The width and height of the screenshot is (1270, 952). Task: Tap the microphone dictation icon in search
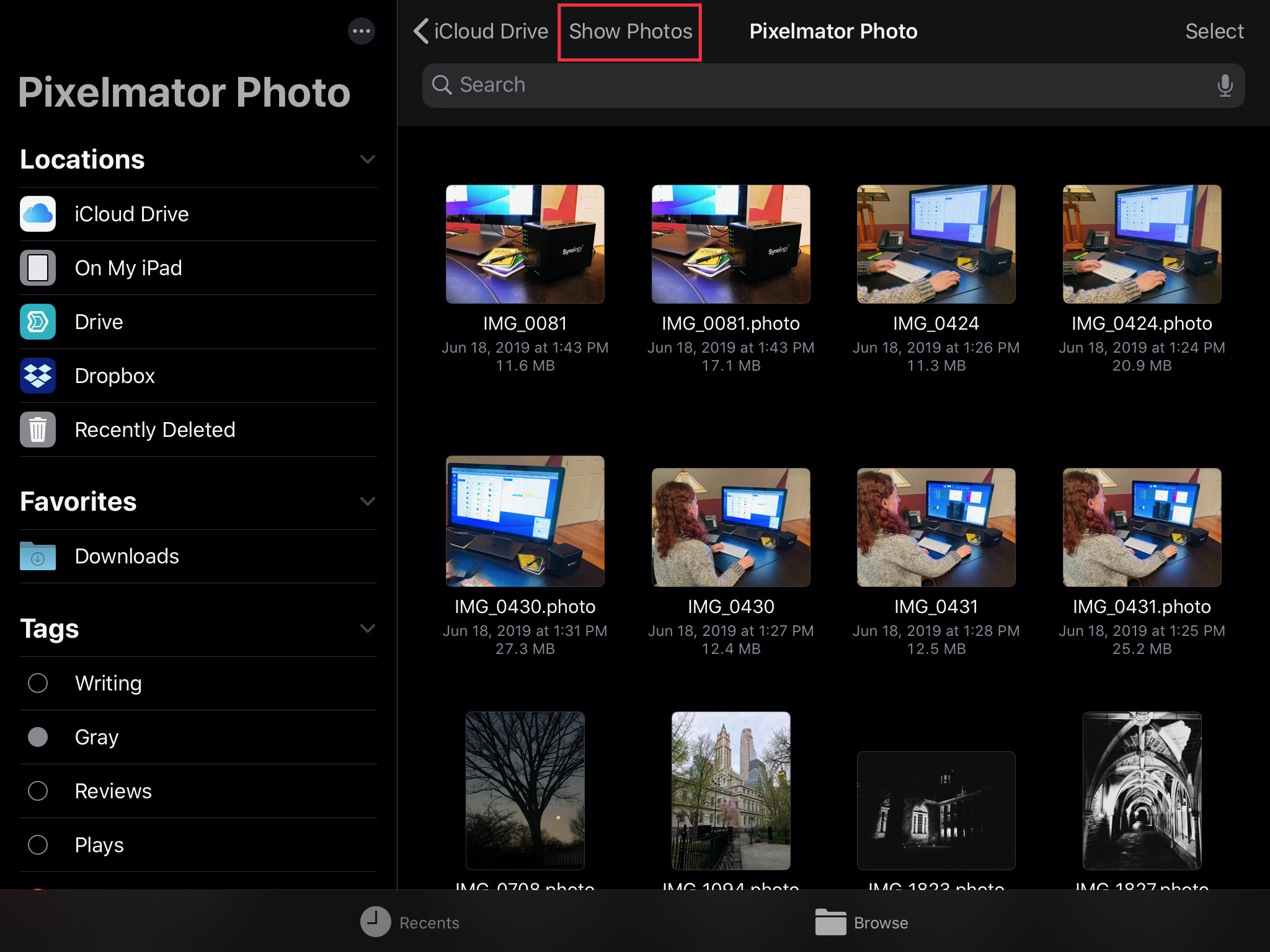click(1225, 85)
